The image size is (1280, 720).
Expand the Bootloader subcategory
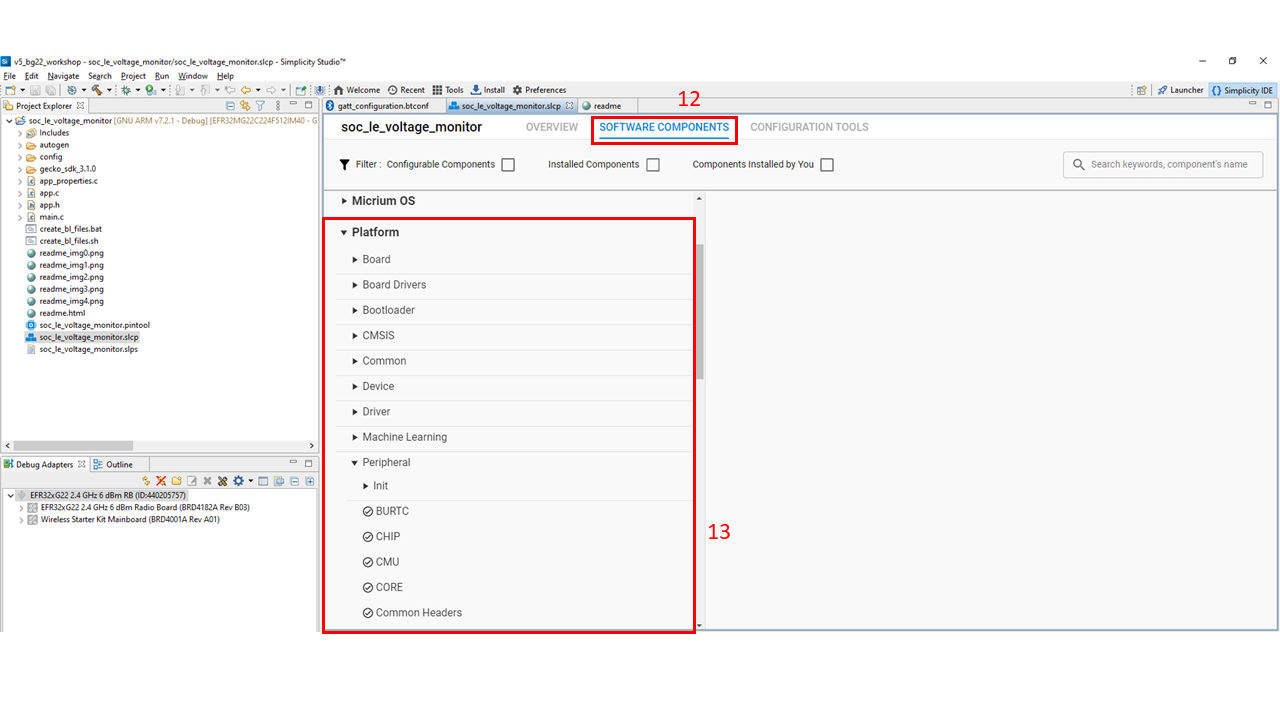tap(355, 310)
